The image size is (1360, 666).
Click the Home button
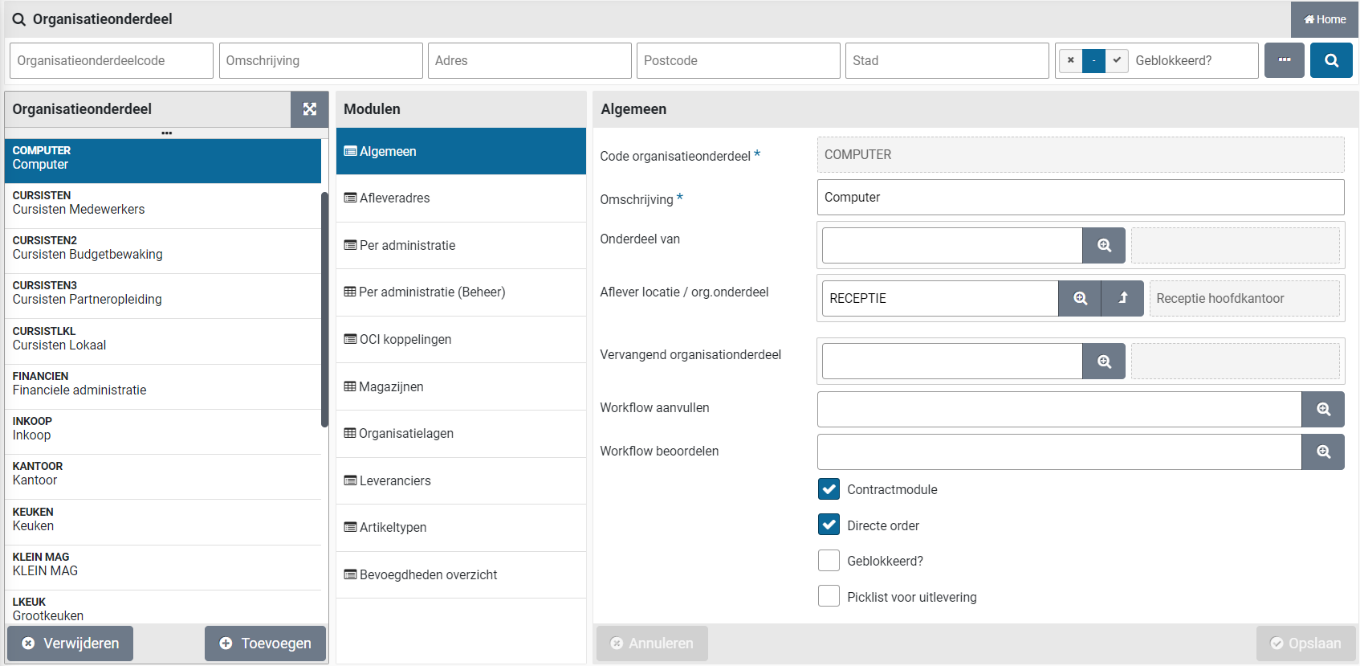[x=1324, y=19]
